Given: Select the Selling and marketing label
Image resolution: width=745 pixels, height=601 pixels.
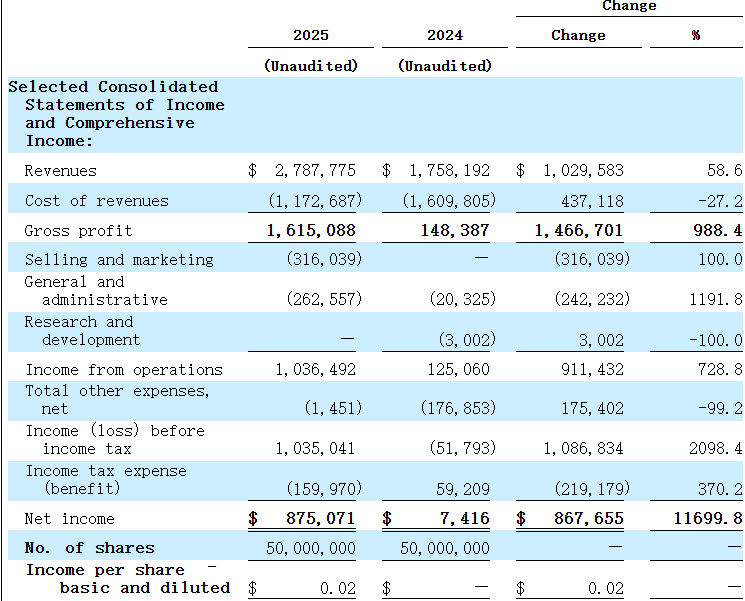Looking at the screenshot, I should 119,260.
